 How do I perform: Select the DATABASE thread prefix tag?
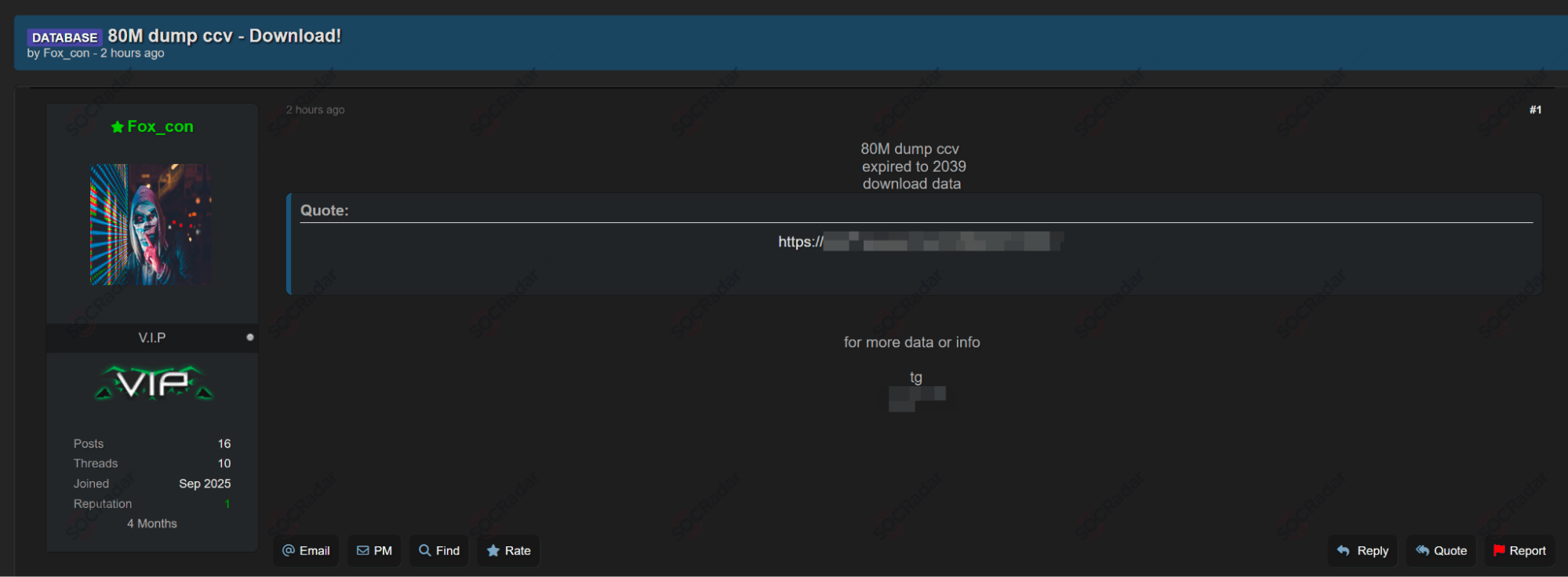tap(64, 37)
